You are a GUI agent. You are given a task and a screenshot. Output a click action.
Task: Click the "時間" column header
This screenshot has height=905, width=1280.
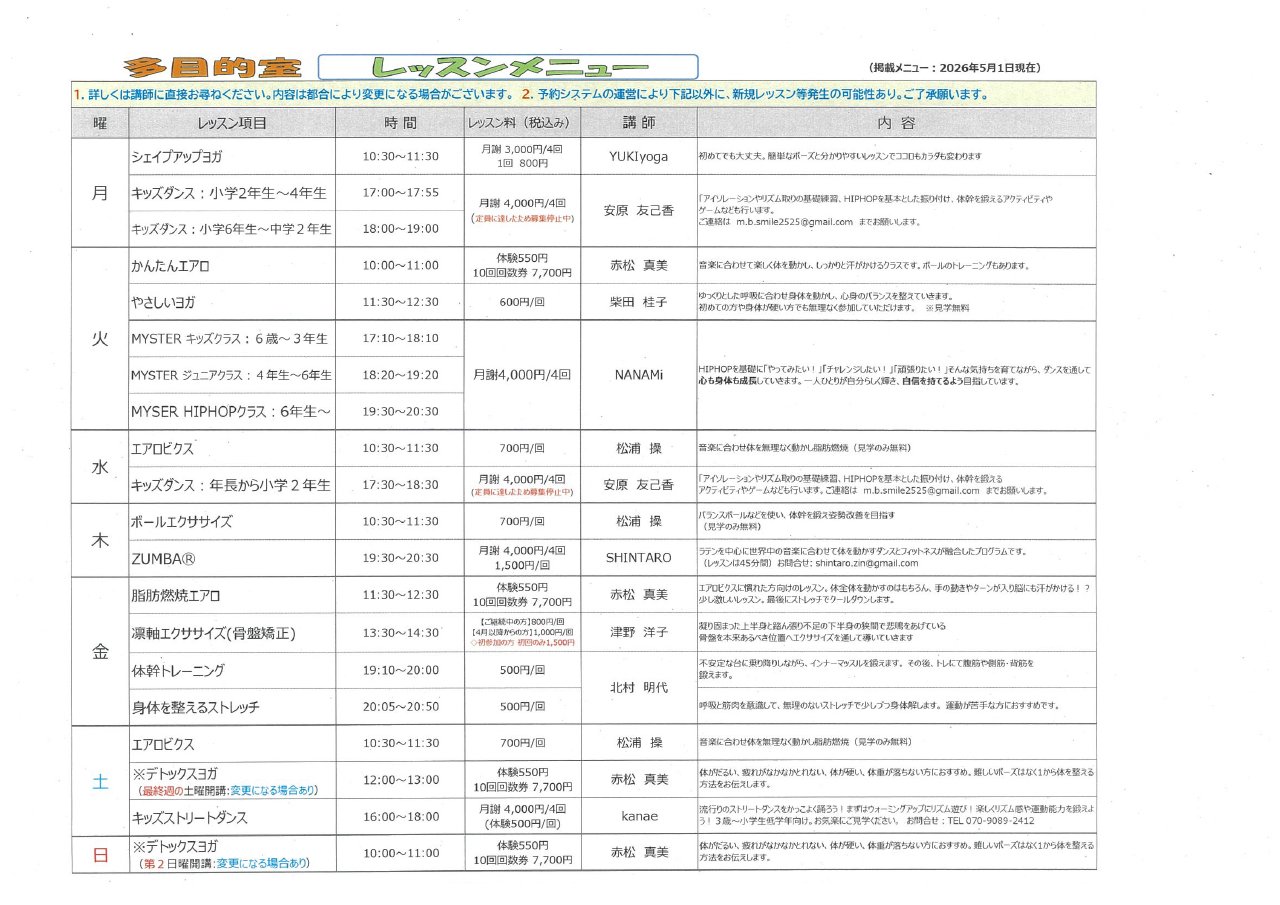pos(400,123)
